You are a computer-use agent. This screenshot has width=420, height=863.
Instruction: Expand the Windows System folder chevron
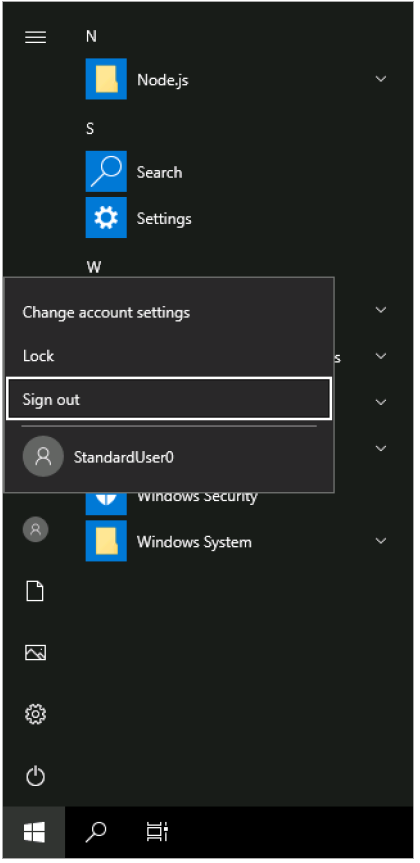tap(380, 541)
